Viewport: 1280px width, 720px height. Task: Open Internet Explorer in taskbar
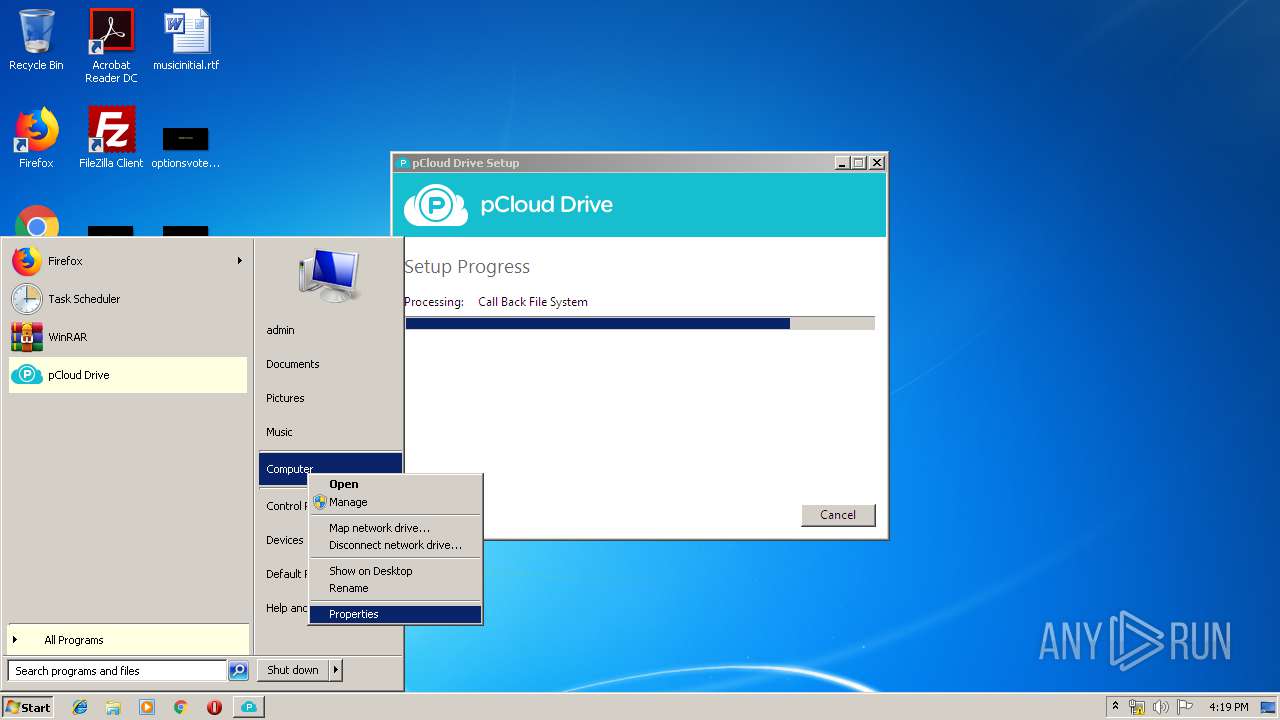tap(80, 707)
